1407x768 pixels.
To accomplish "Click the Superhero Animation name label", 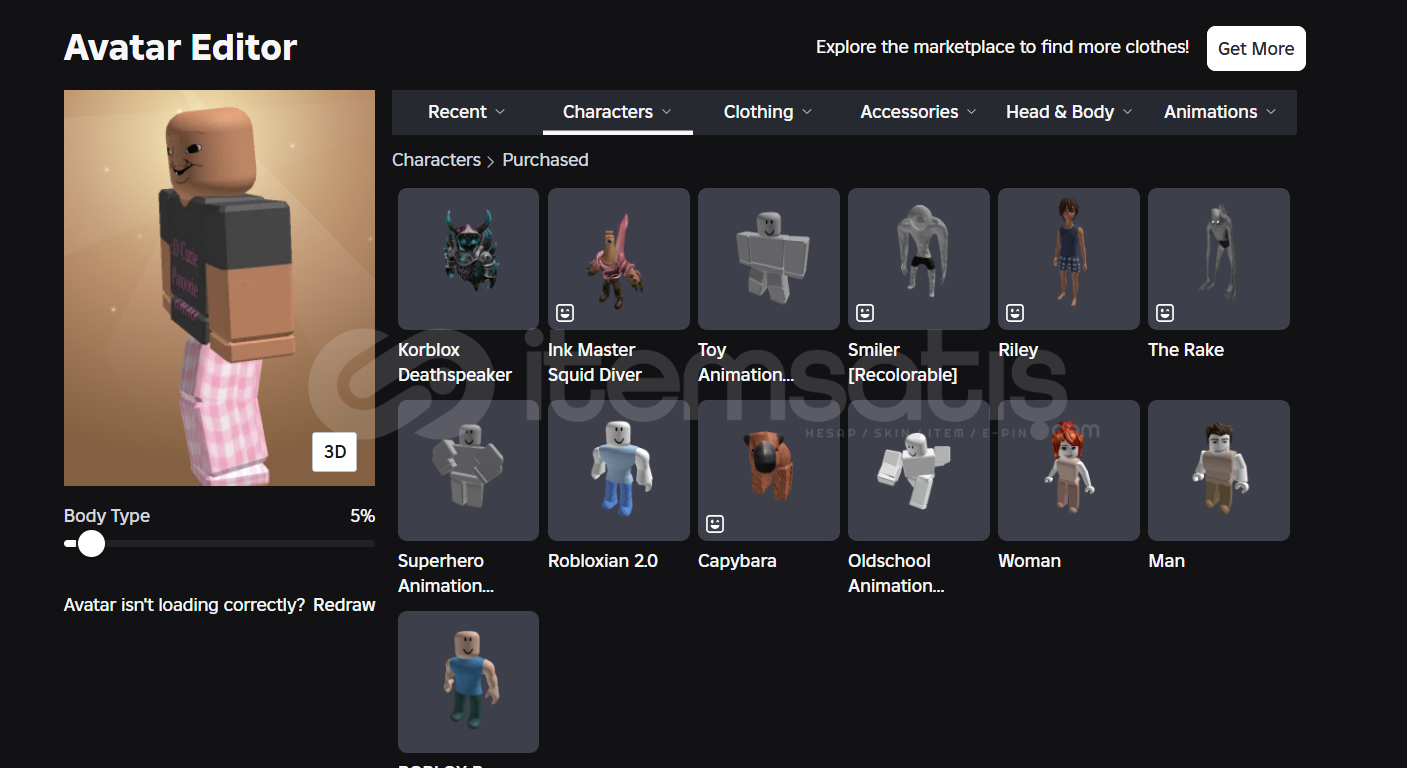I will tap(446, 573).
